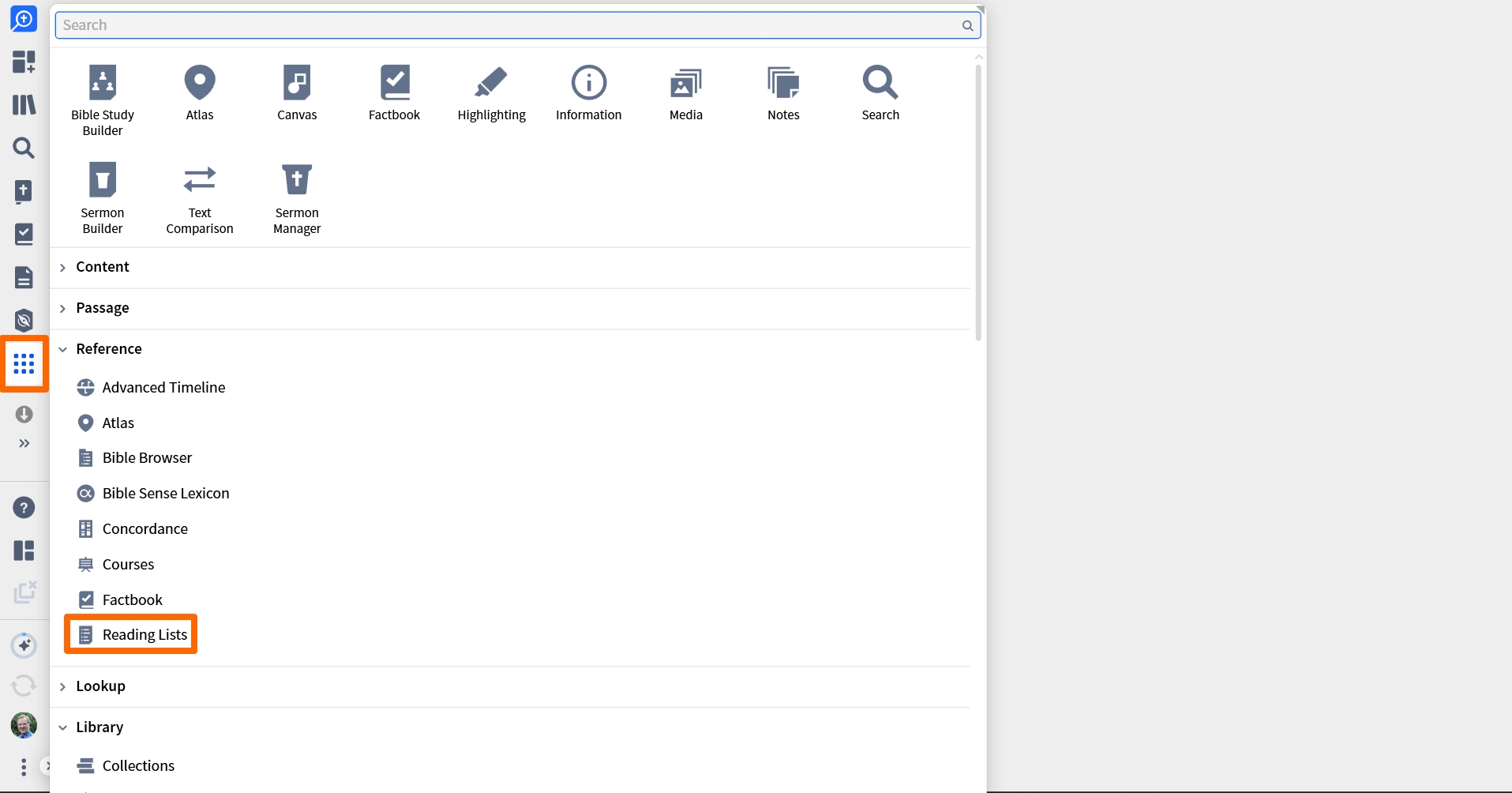Open the dashboard add-panel icon in the sidebar
The height and width of the screenshot is (793, 1512).
coord(24,62)
